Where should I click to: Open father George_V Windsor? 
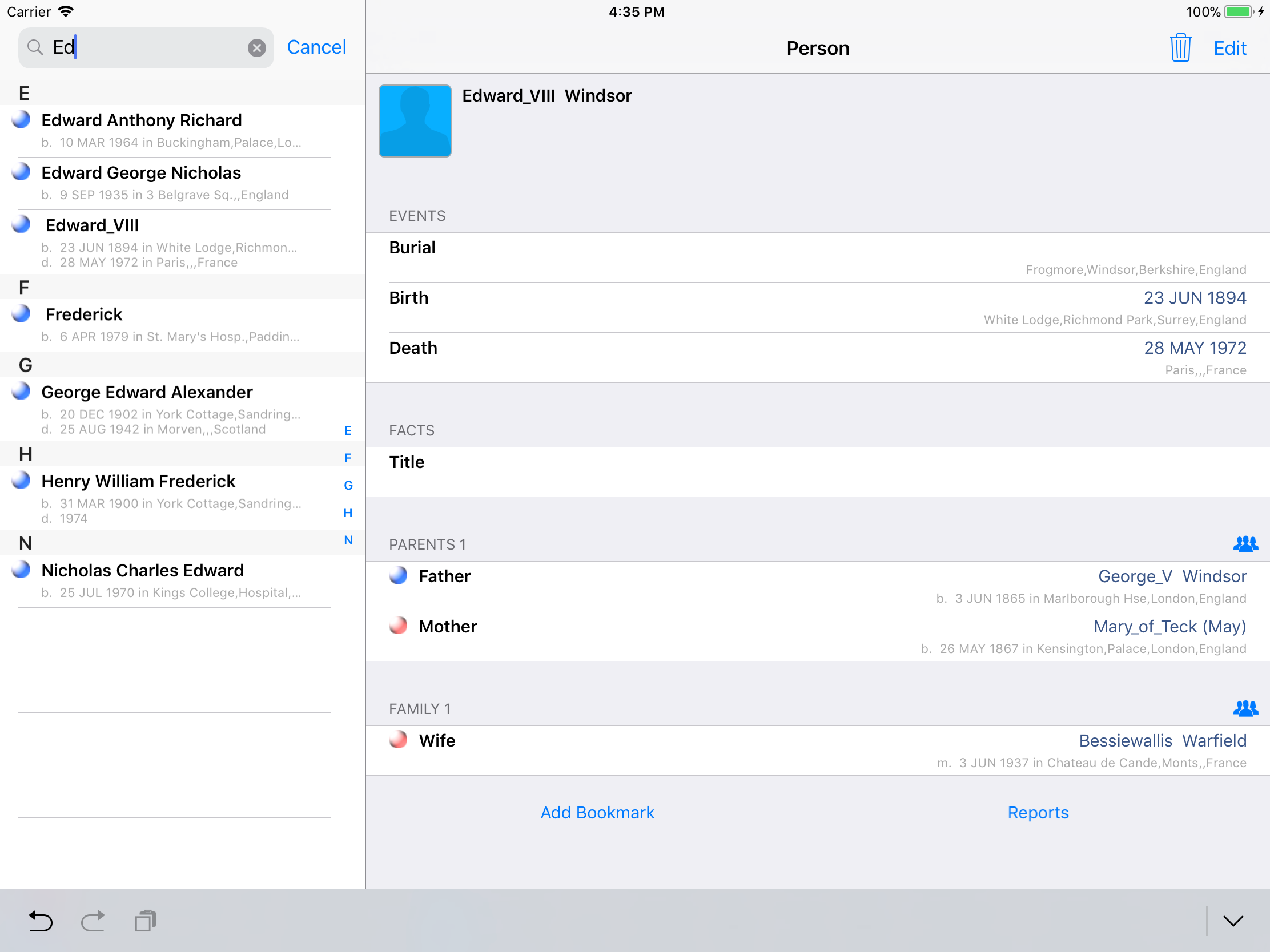click(1171, 576)
